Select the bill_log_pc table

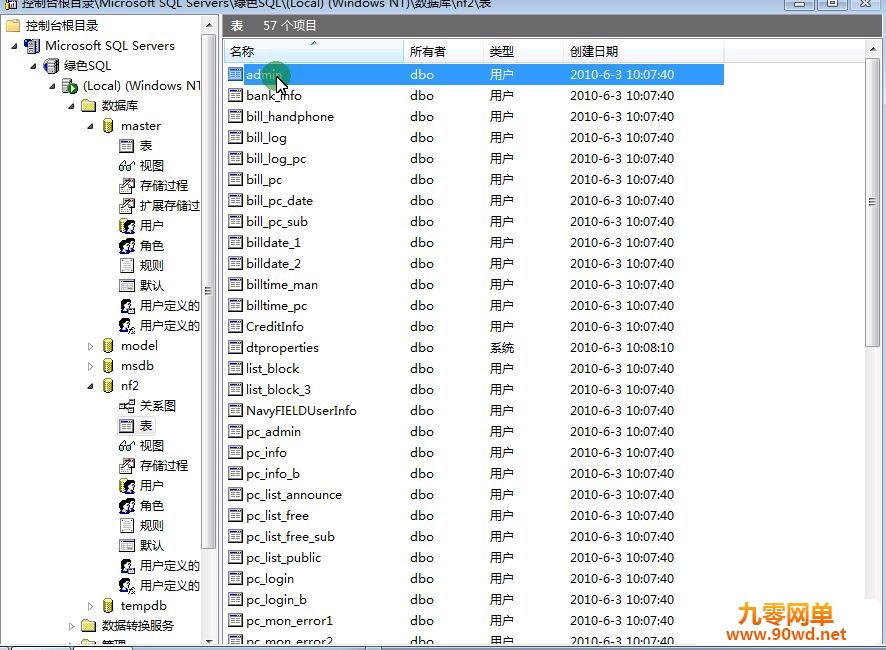[276, 159]
